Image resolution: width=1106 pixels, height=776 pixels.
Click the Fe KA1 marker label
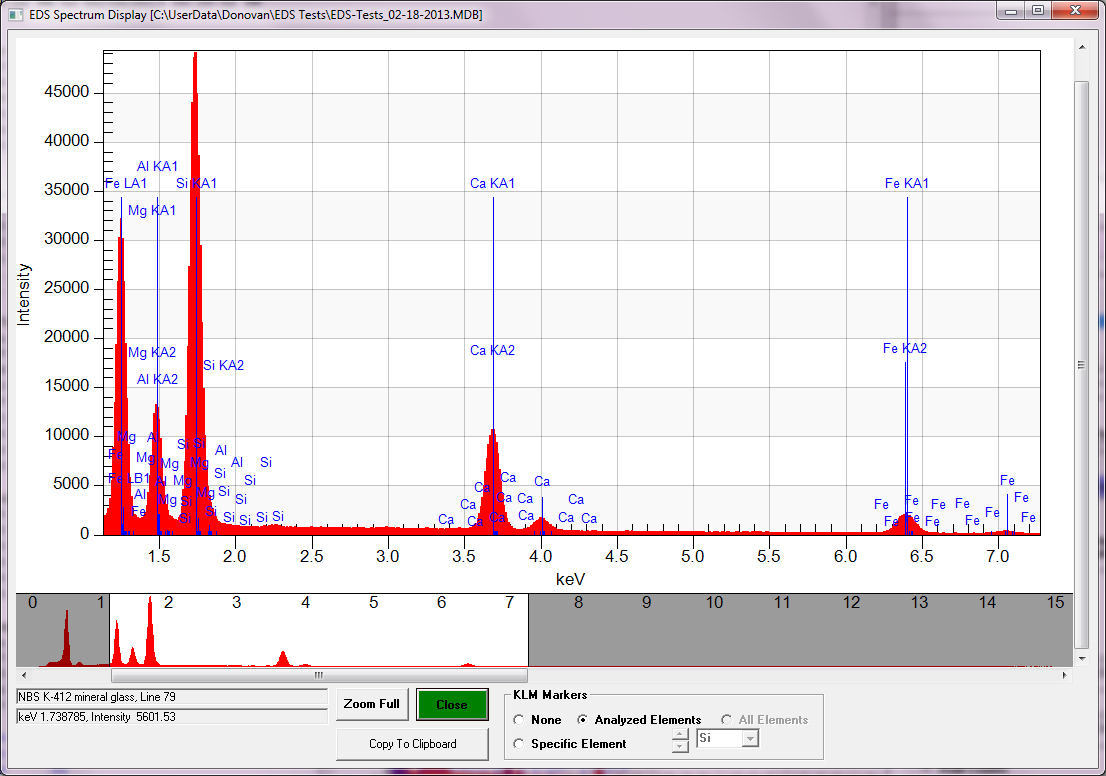click(907, 184)
